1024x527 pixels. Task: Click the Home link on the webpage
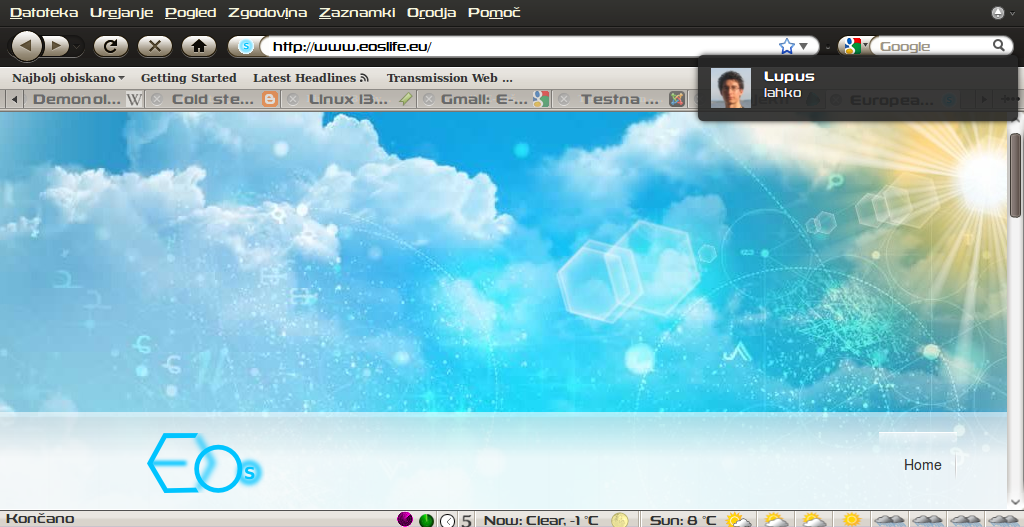(922, 465)
